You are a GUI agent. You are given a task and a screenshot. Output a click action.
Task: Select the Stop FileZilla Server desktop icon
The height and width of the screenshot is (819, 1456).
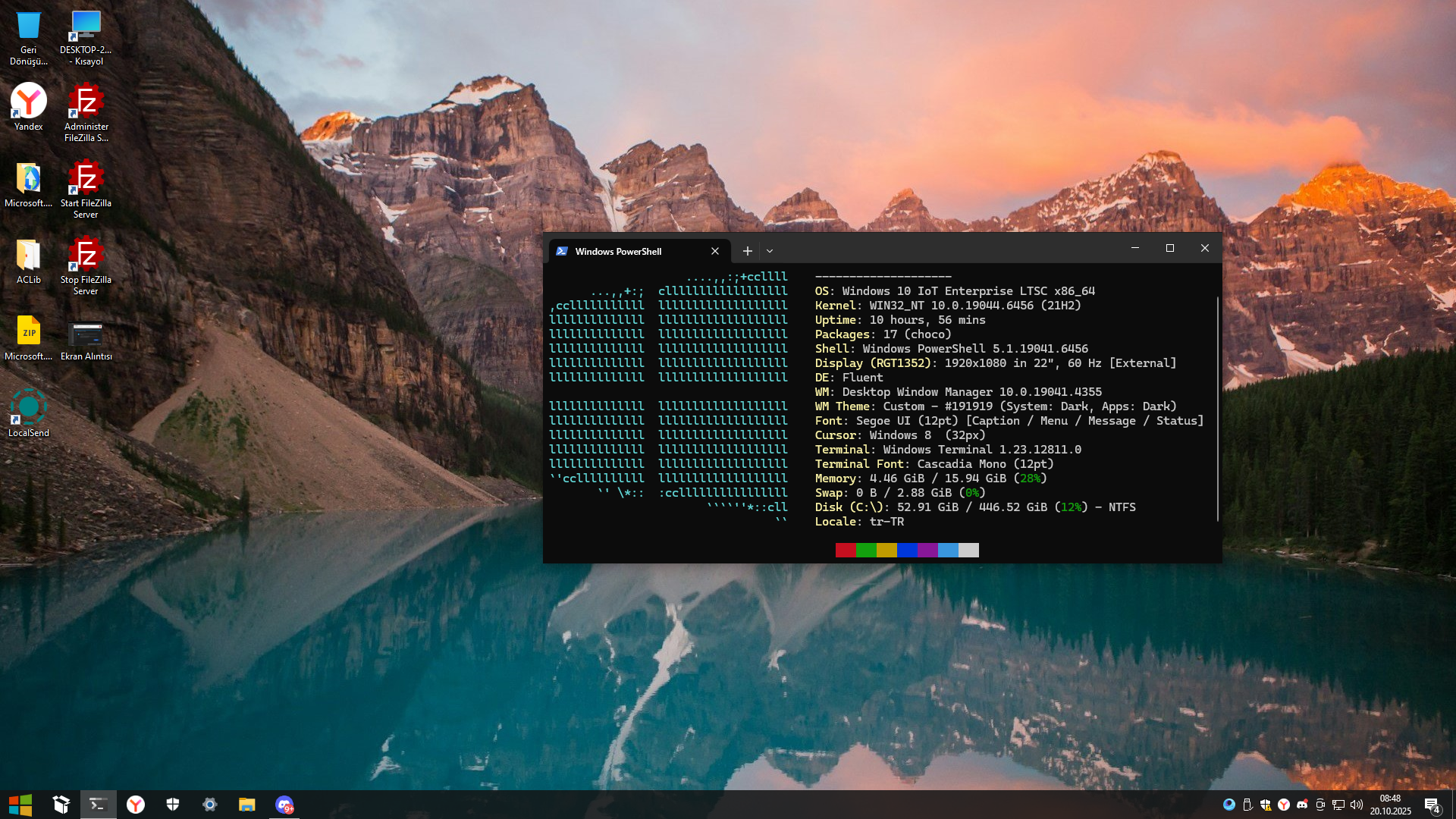[x=86, y=265]
